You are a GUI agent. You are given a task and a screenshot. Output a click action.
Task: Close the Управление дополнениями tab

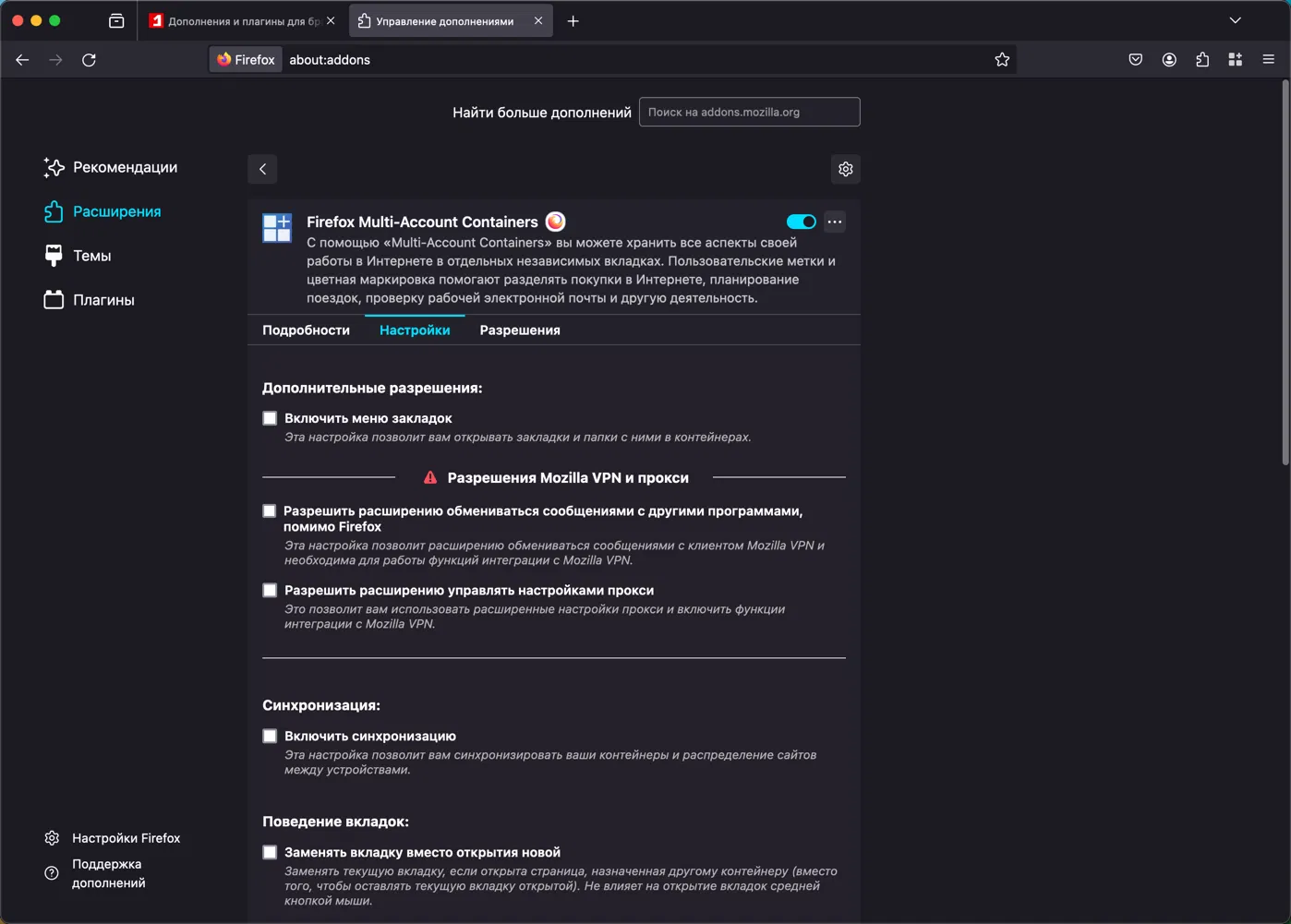click(538, 20)
